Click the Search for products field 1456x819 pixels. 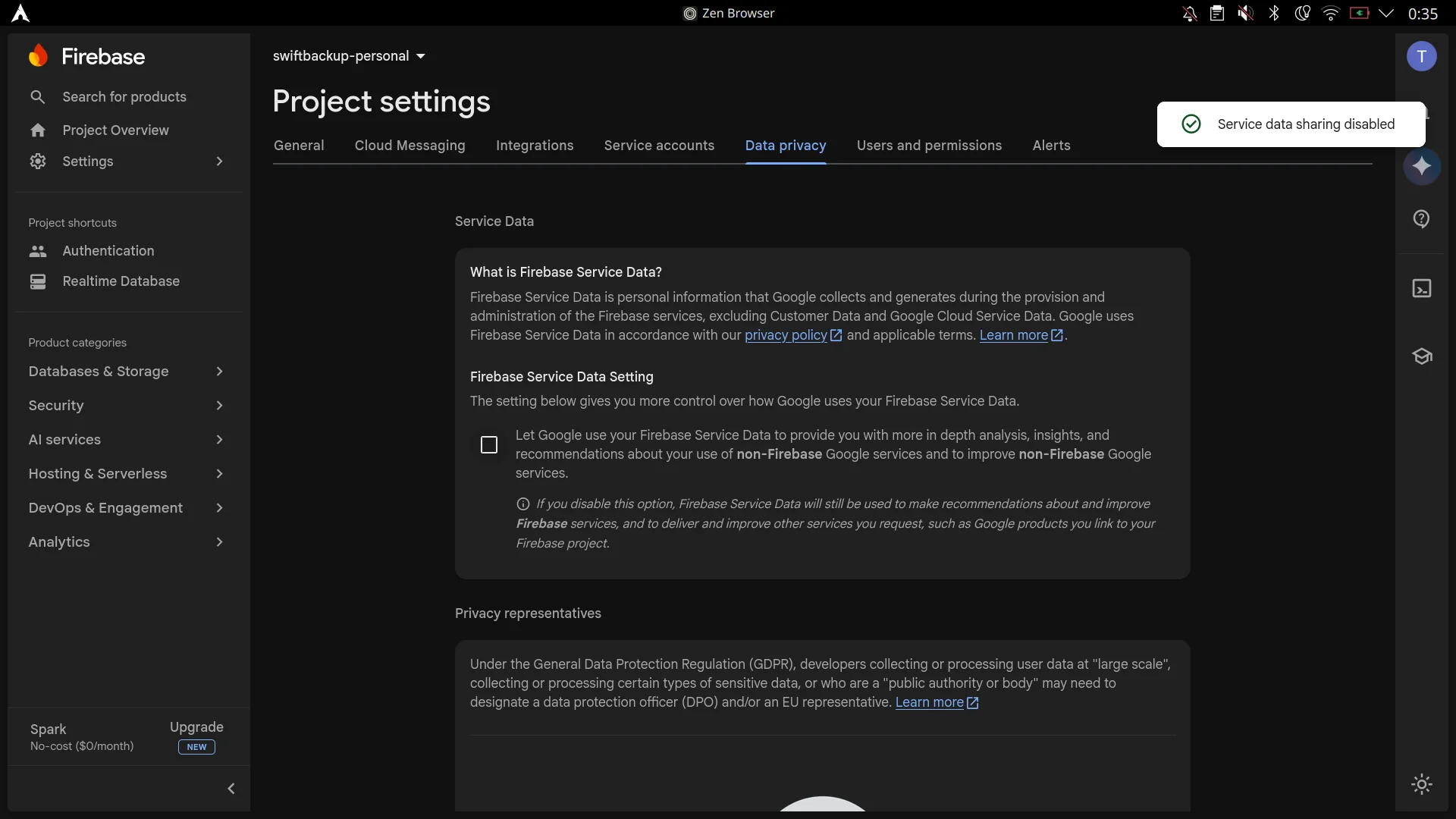point(124,97)
